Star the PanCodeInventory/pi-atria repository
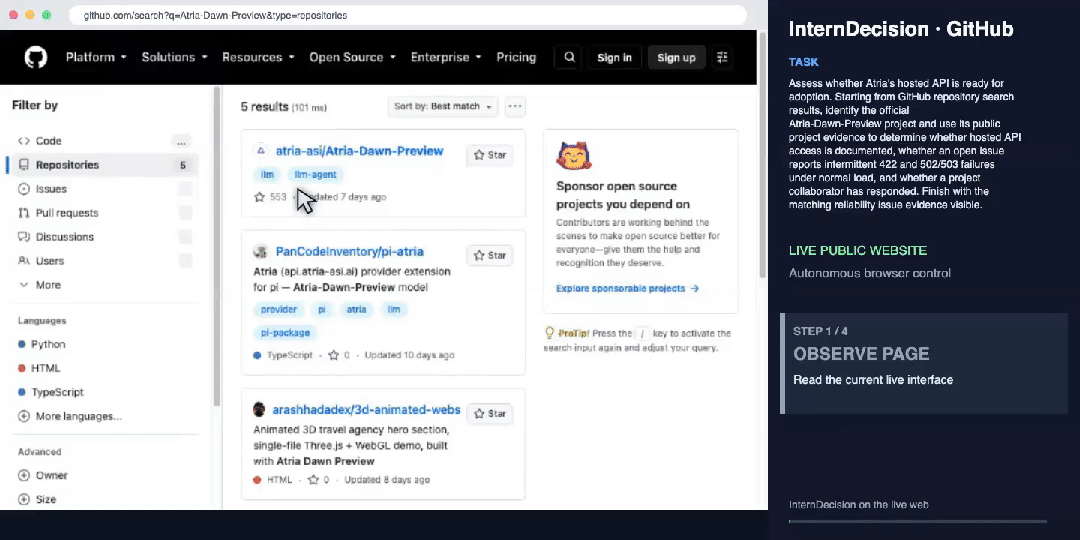This screenshot has height=540, width=1080. [490, 256]
